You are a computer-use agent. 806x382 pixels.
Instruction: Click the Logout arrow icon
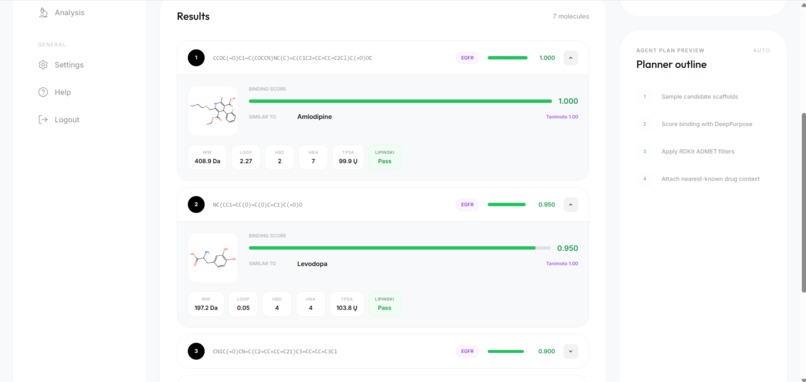[x=43, y=119]
